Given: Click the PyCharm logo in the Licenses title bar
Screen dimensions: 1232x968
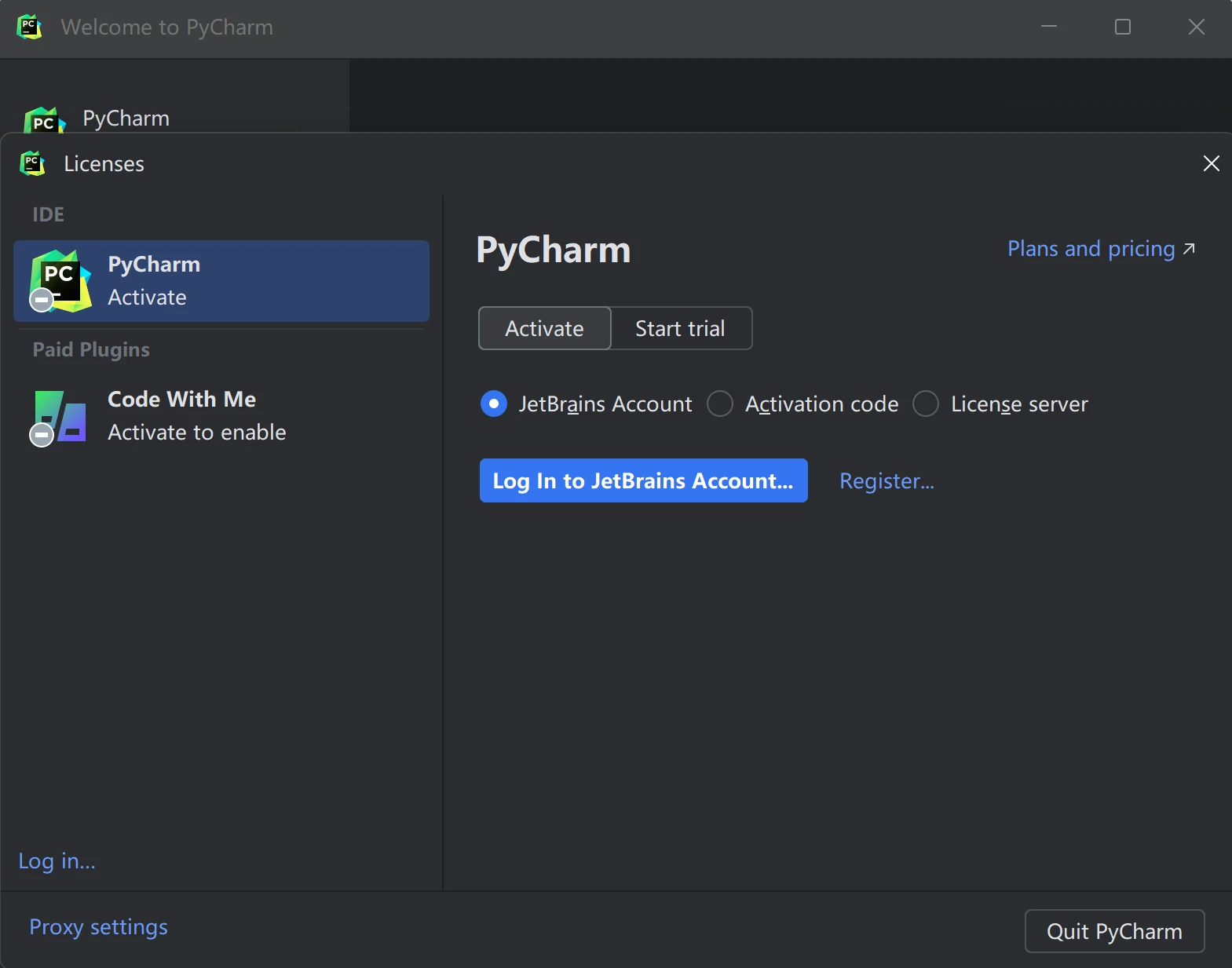Looking at the screenshot, I should [x=32, y=163].
